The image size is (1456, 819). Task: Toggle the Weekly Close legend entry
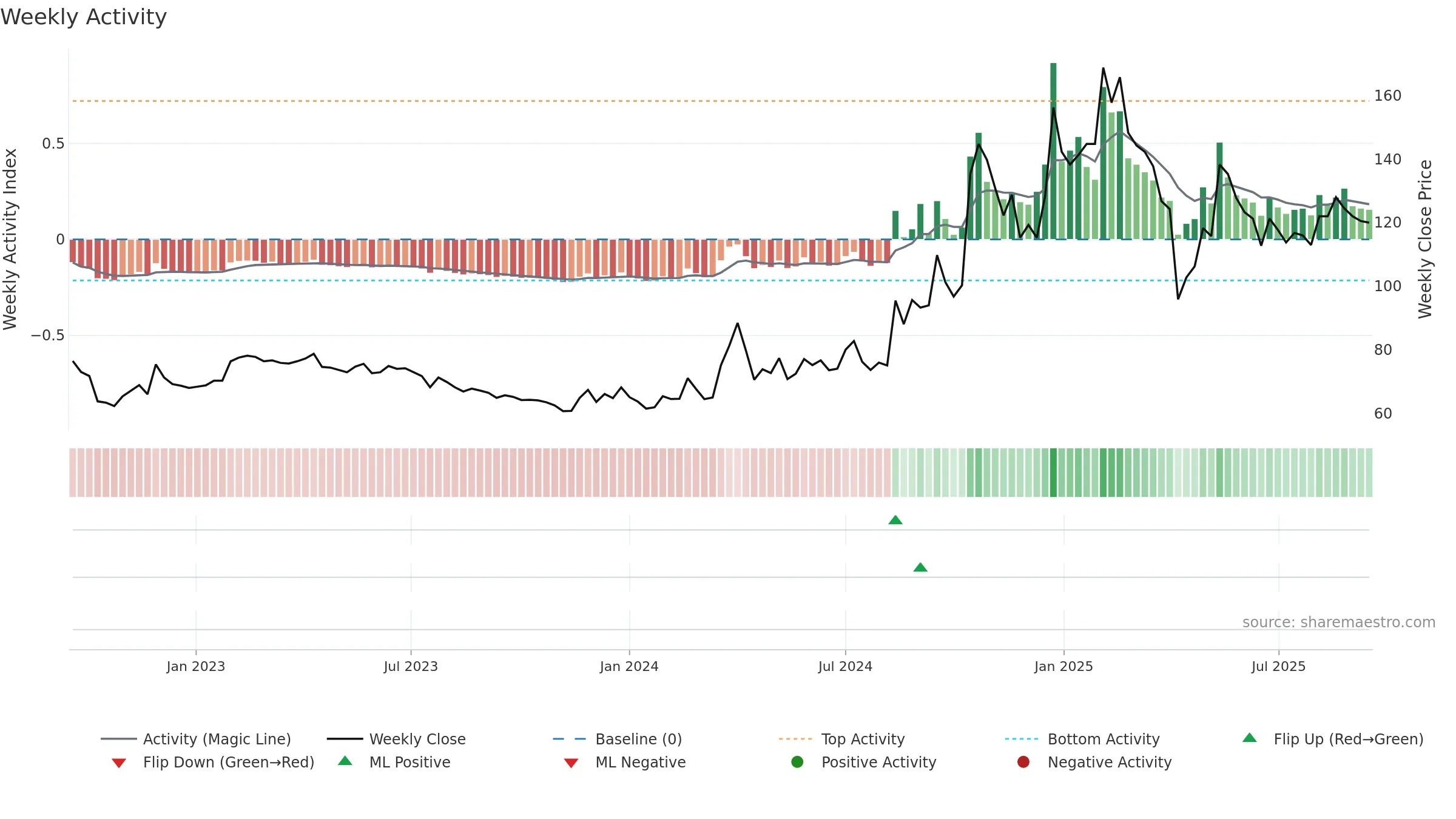[396, 739]
